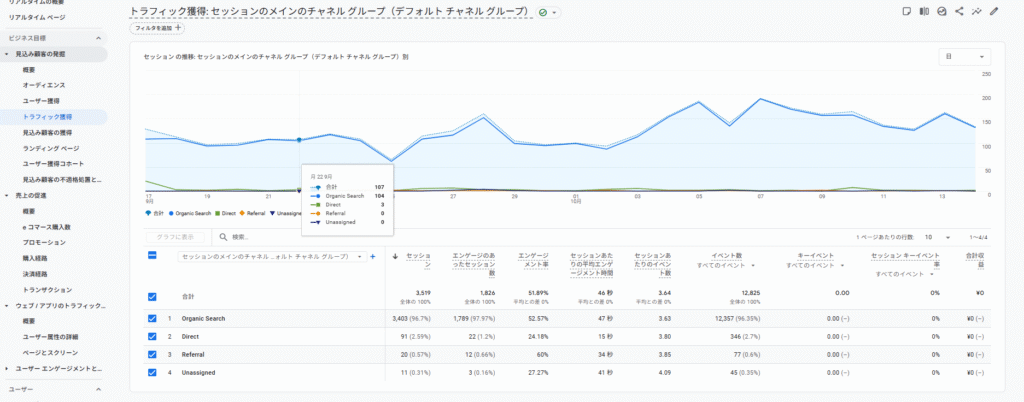Click the フィルタを追加 button
Viewport: 1024px width, 402px height.
[x=158, y=28]
